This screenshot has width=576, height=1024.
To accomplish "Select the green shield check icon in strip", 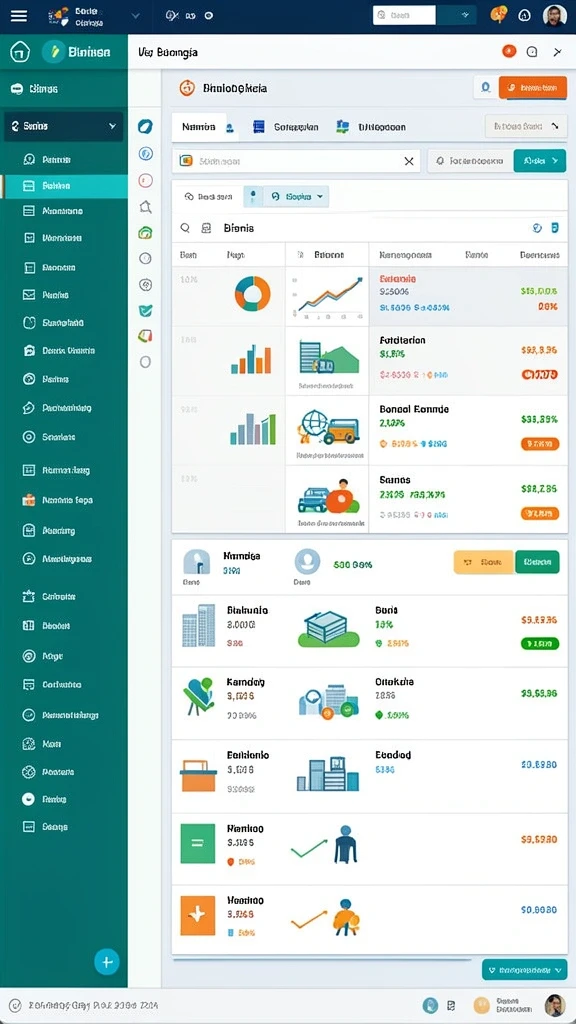I will pyautogui.click(x=146, y=311).
